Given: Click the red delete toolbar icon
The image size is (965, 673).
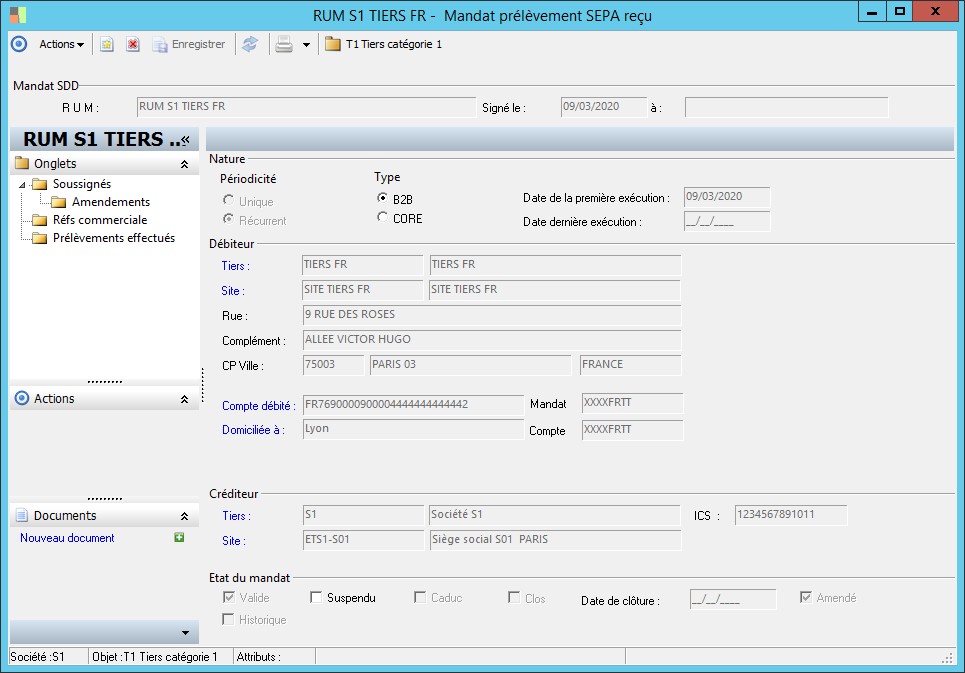Looking at the screenshot, I should (x=132, y=45).
